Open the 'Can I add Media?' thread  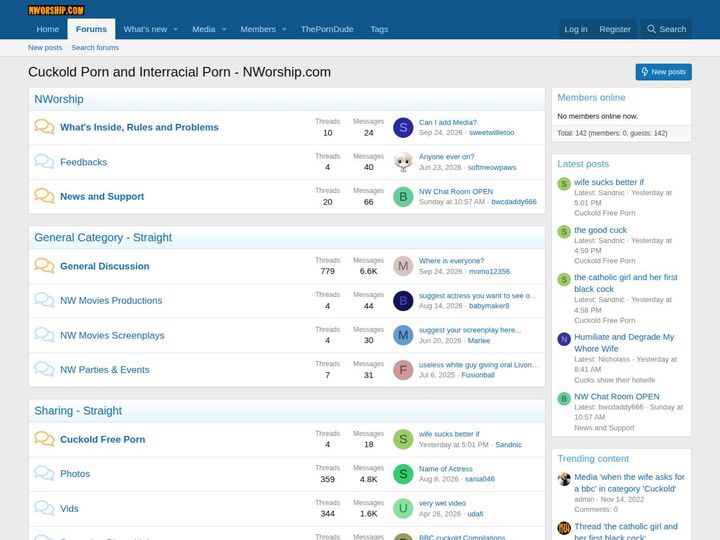448,122
